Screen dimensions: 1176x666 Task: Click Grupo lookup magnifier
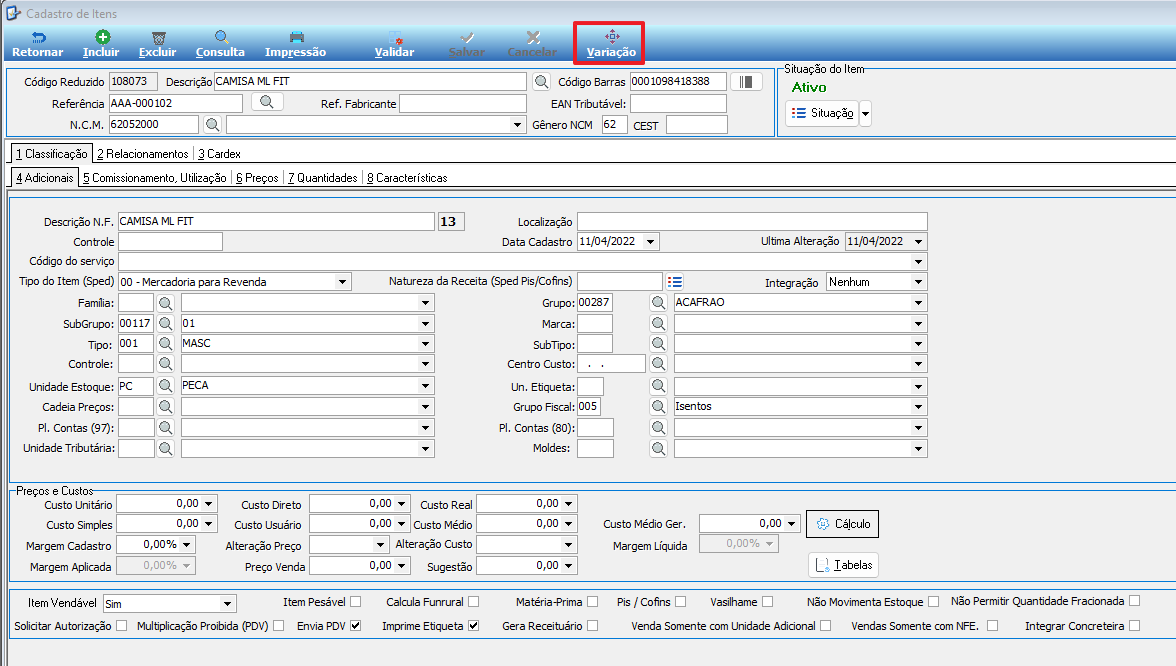658,302
